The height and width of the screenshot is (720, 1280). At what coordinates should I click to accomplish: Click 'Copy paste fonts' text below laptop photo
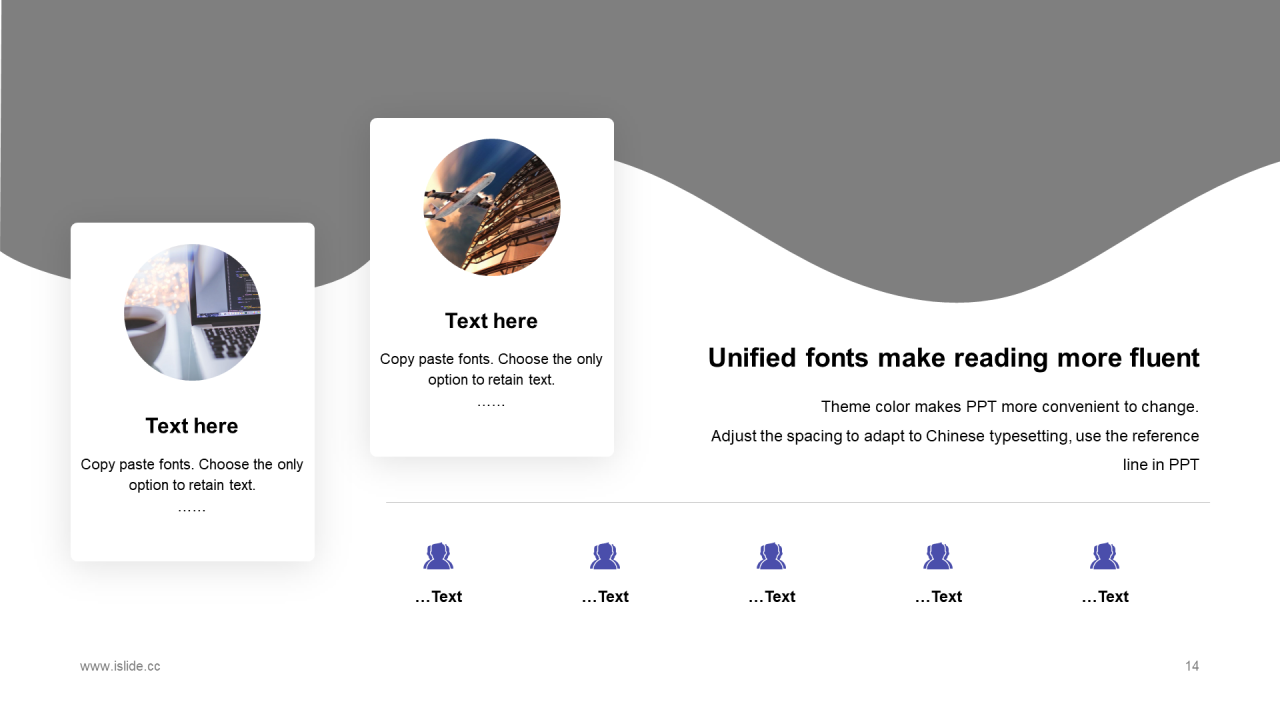(192, 475)
